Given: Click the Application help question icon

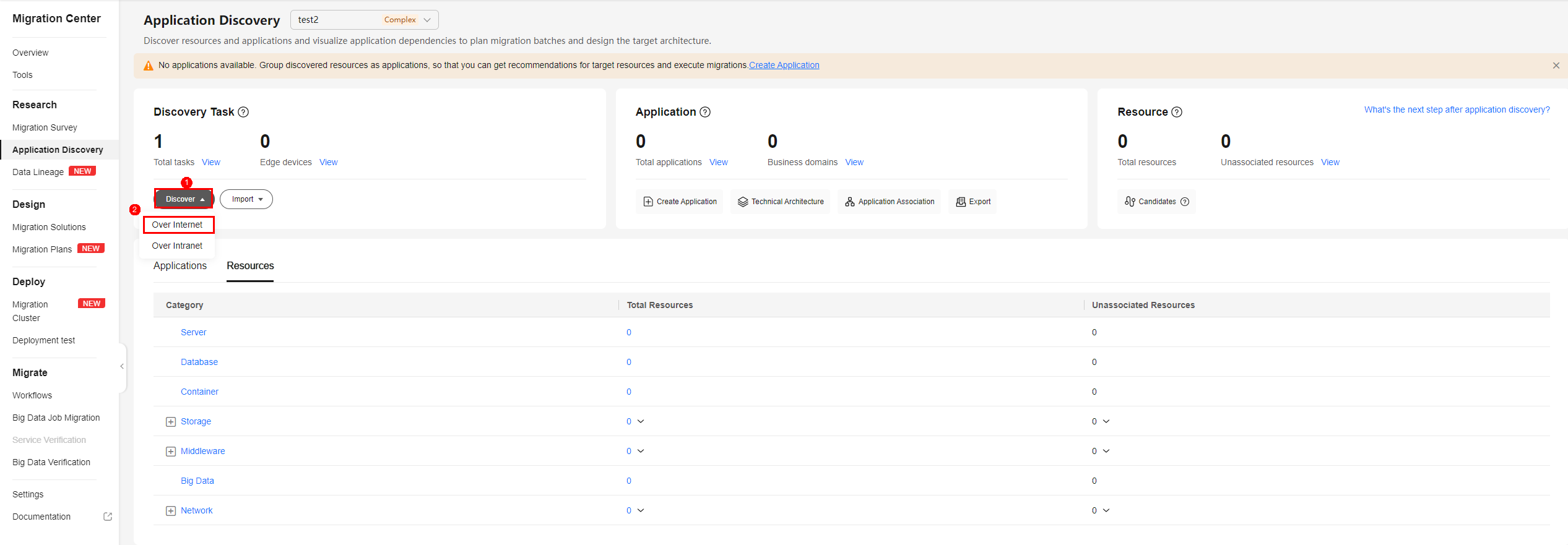Looking at the screenshot, I should 705,112.
